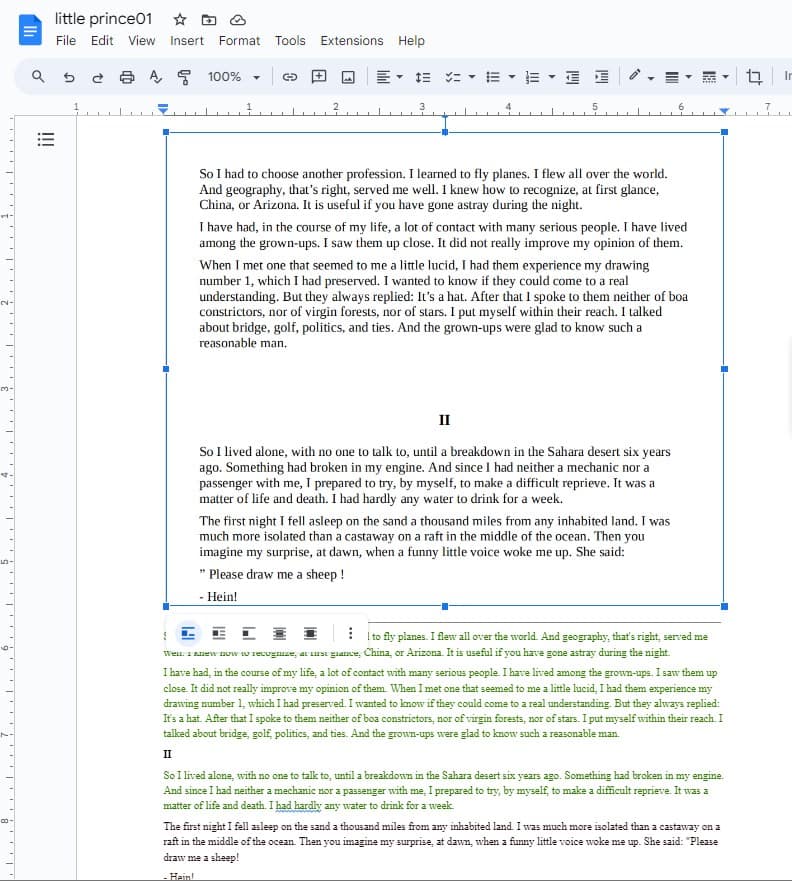Expand checklist menu arrow
The width and height of the screenshot is (792, 881).
coord(472,77)
